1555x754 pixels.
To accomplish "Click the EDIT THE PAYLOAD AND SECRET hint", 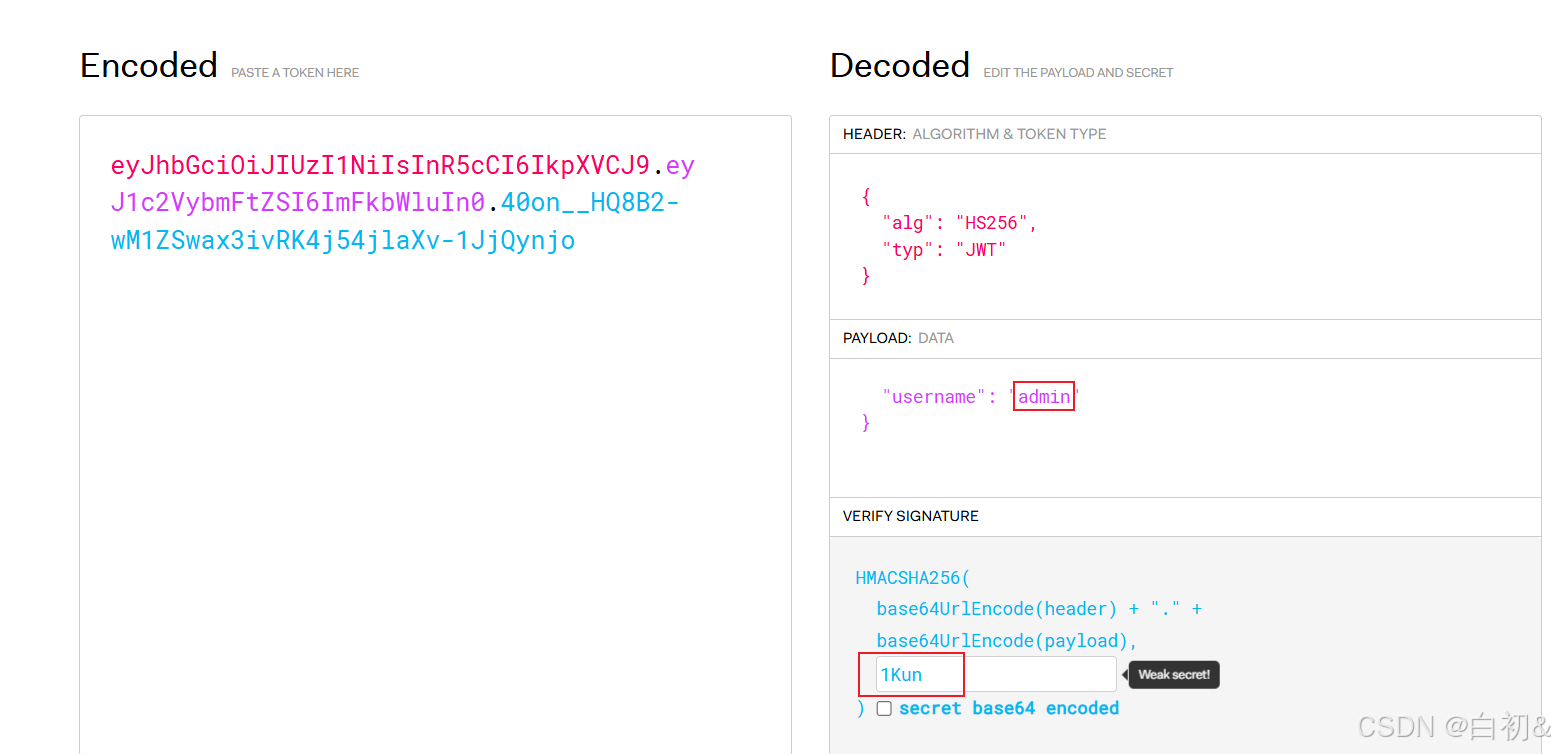I will [1078, 73].
